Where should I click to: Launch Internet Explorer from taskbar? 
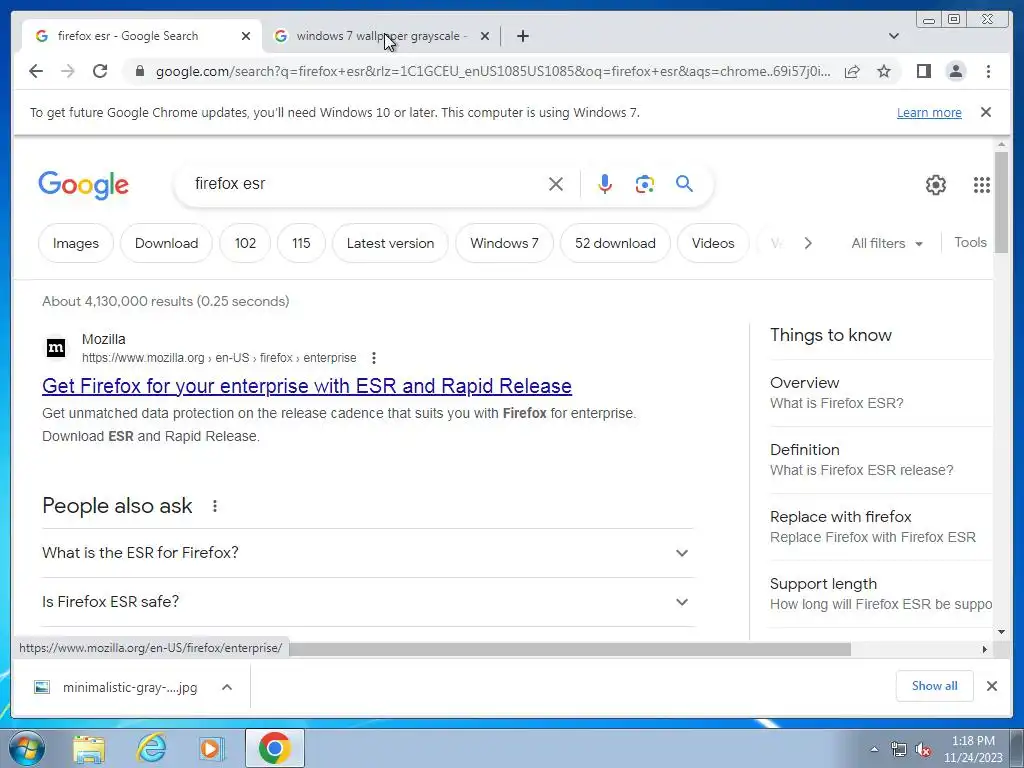[151, 749]
